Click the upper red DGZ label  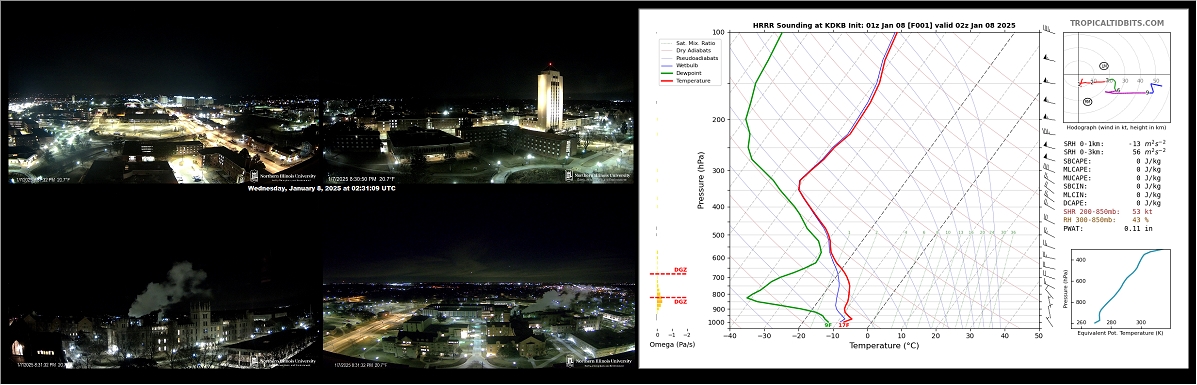[680, 270]
